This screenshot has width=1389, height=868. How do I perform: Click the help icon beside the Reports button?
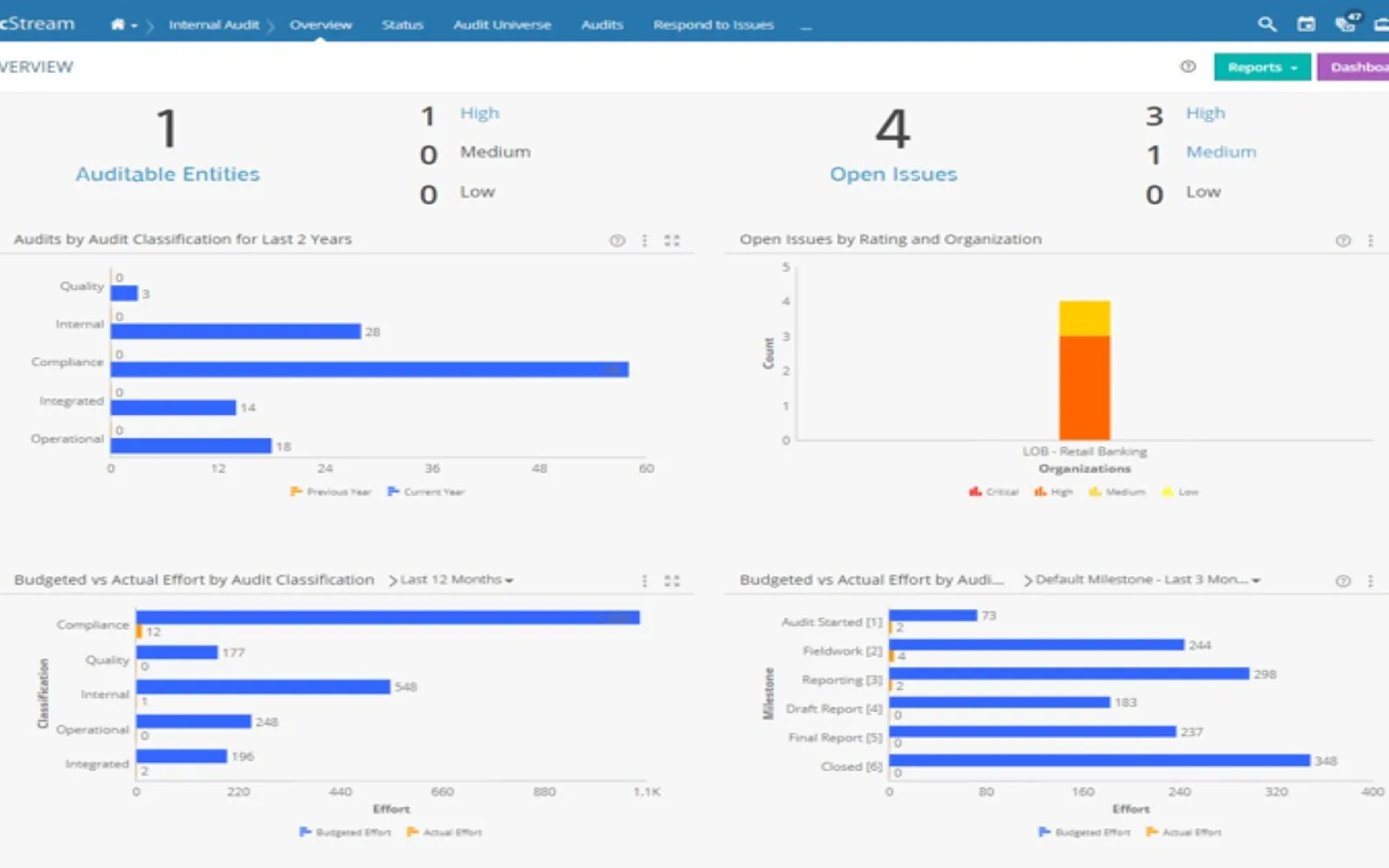tap(1188, 67)
